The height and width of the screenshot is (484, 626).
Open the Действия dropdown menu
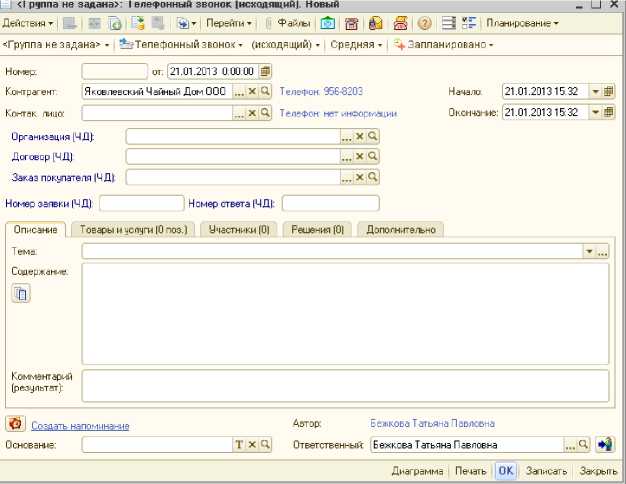(28, 23)
